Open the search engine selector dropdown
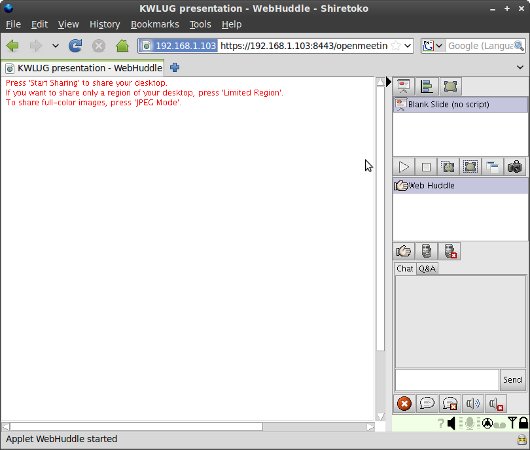 click(x=433, y=46)
